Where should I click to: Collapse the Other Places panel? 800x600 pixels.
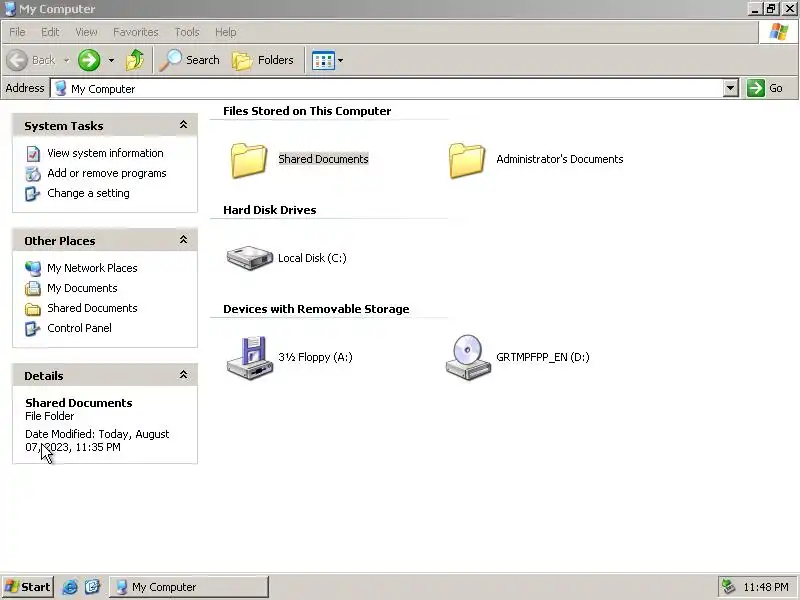point(183,239)
